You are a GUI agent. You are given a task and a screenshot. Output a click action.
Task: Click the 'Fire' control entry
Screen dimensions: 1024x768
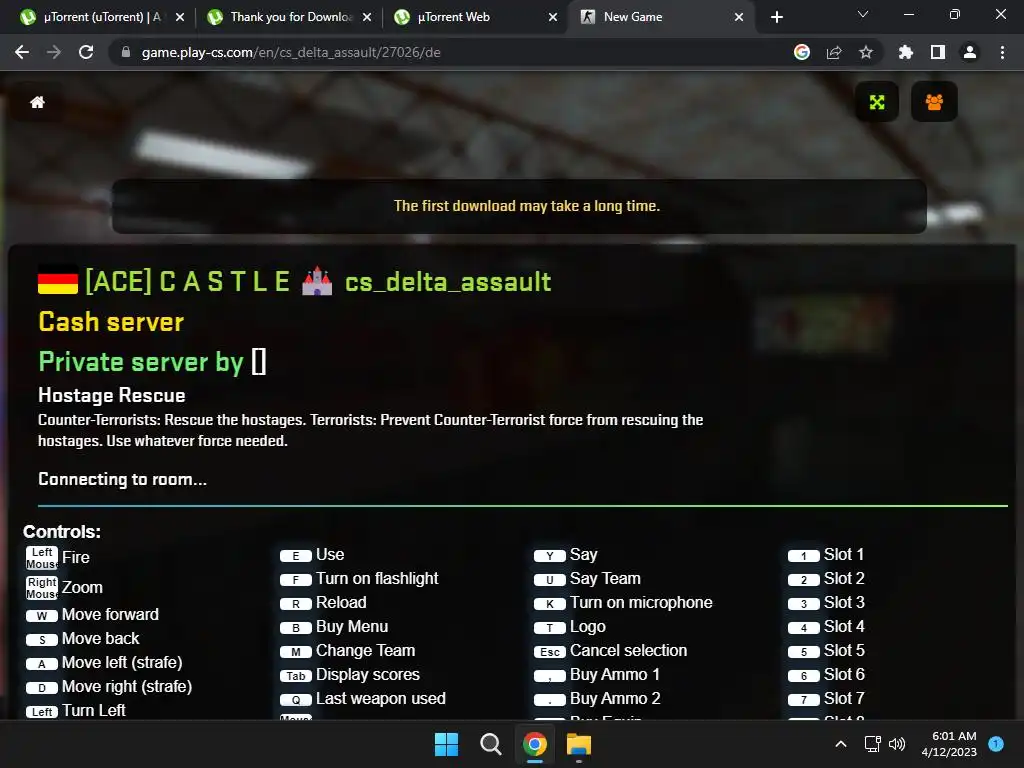[x=57, y=558]
